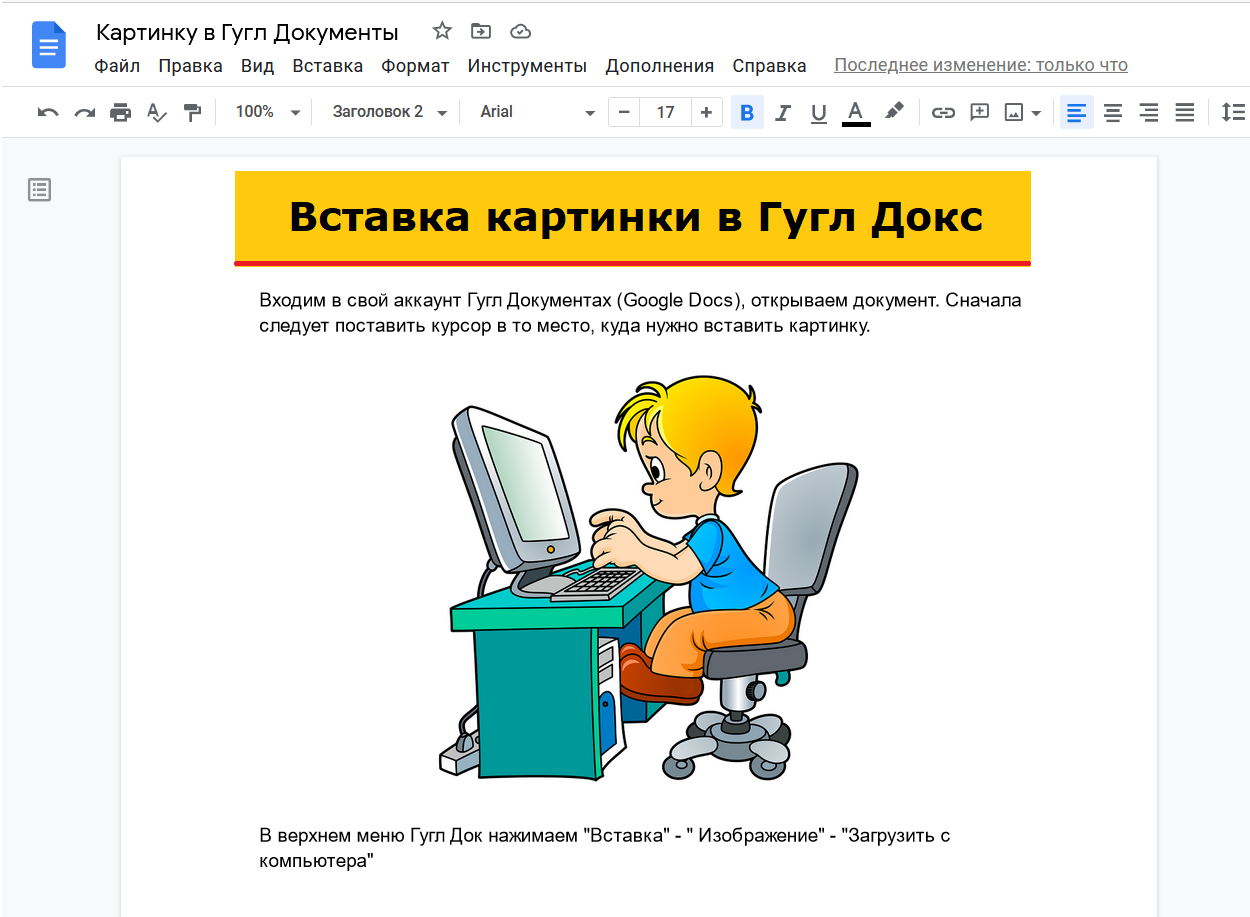Open the Формат menu
Image resolution: width=1250 pixels, height=917 pixels.
[415, 66]
